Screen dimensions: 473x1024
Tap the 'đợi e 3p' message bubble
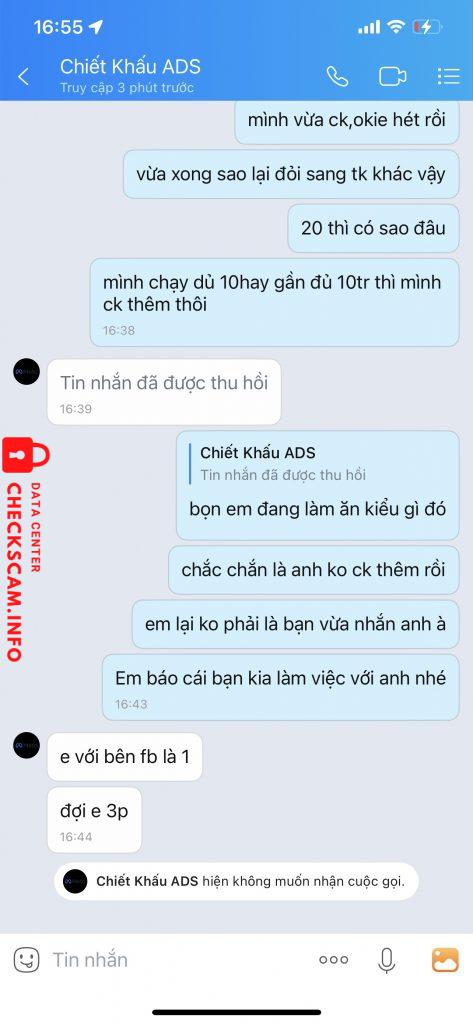(94, 820)
